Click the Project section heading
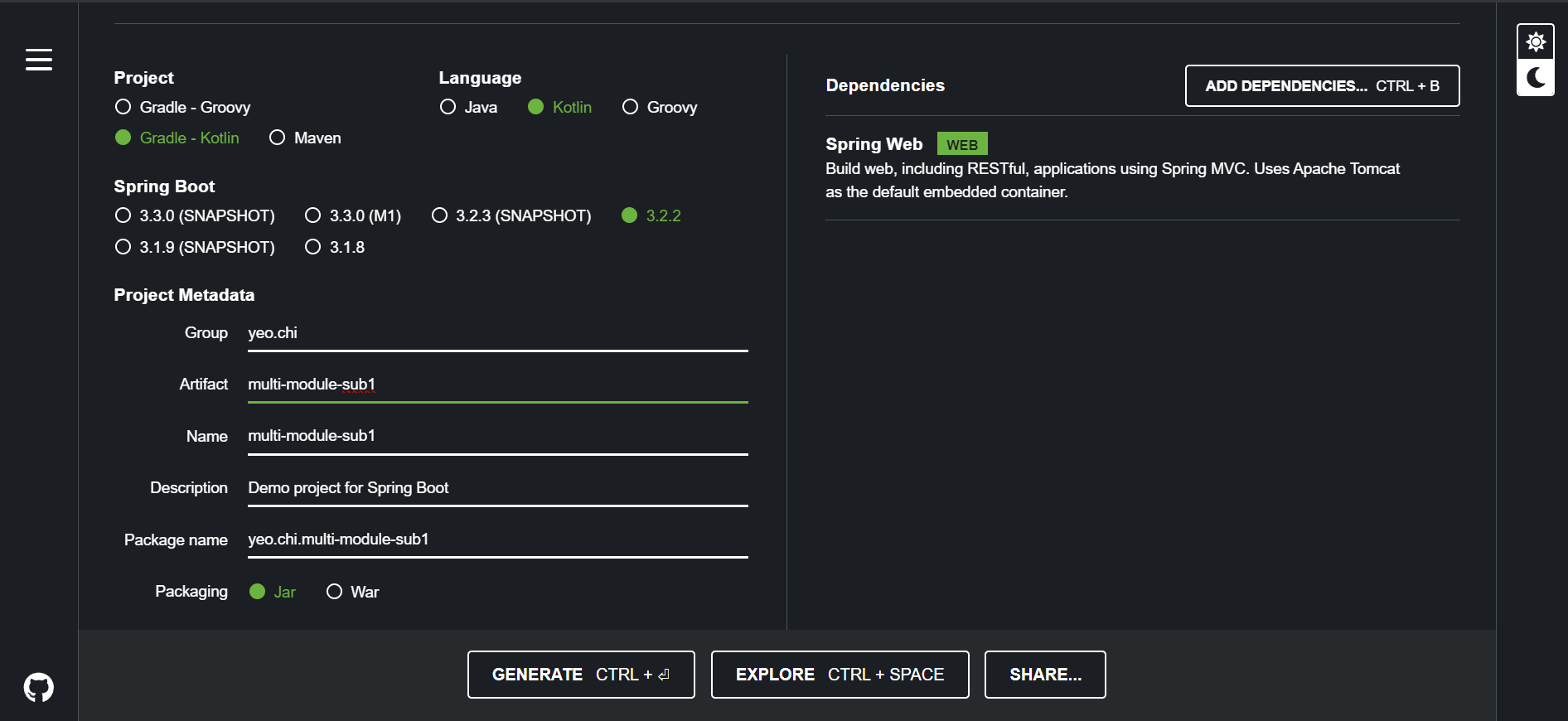1568x721 pixels. [x=143, y=78]
